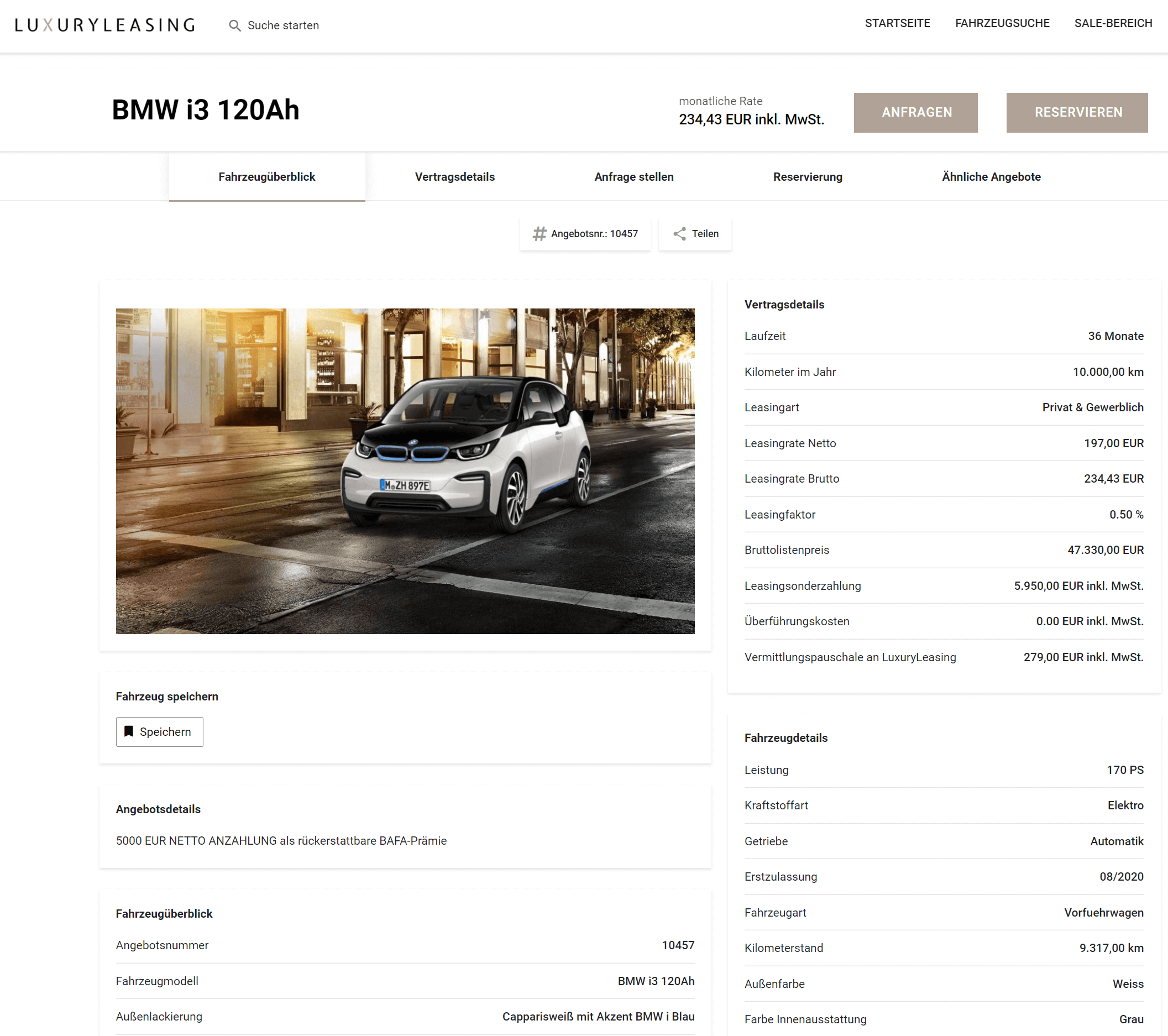Click the RESERVIEREN button
Image resolution: width=1168 pixels, height=1036 pixels.
pyautogui.click(x=1077, y=113)
